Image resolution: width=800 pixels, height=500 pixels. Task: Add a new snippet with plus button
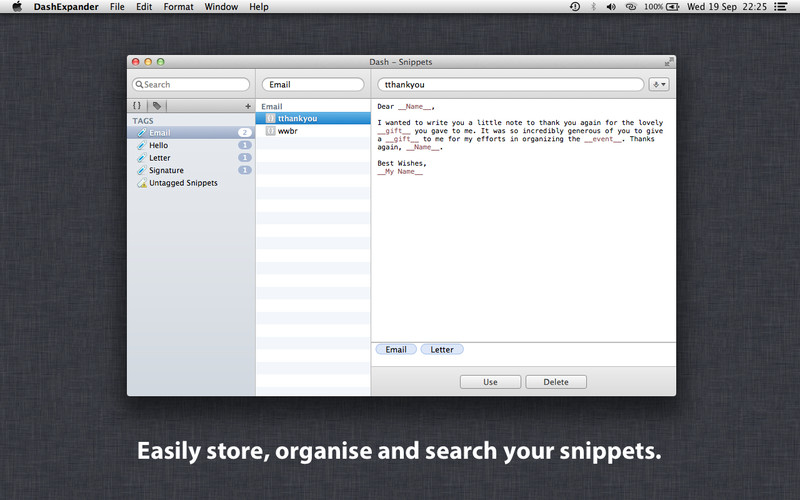coord(248,106)
